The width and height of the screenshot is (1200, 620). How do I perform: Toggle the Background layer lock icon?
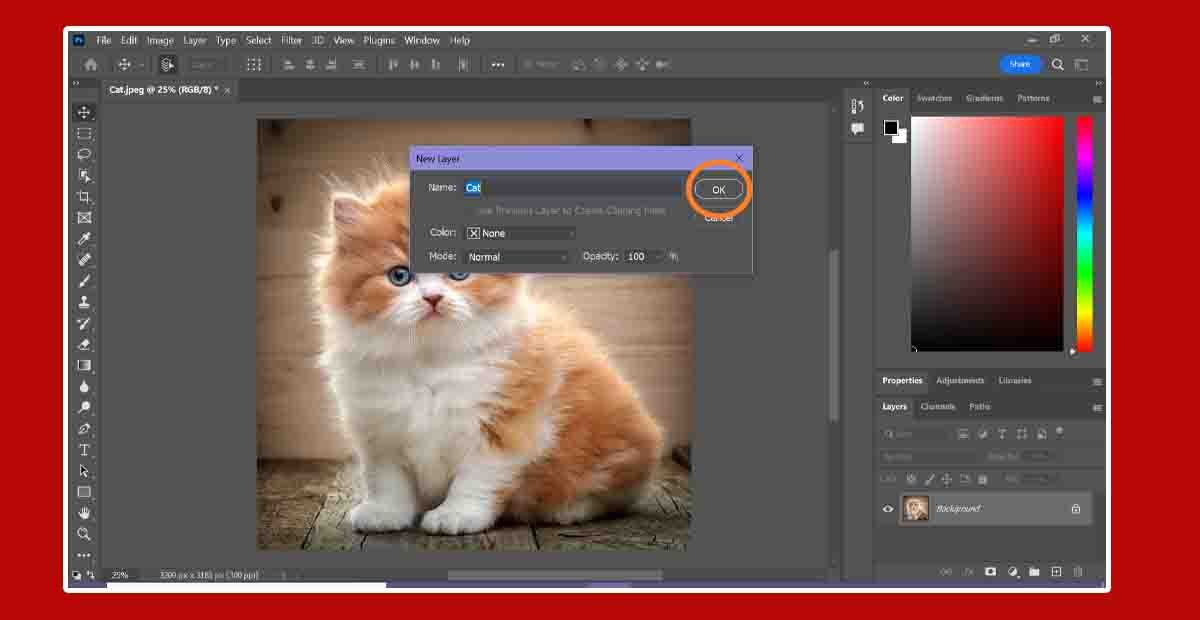(1076, 509)
